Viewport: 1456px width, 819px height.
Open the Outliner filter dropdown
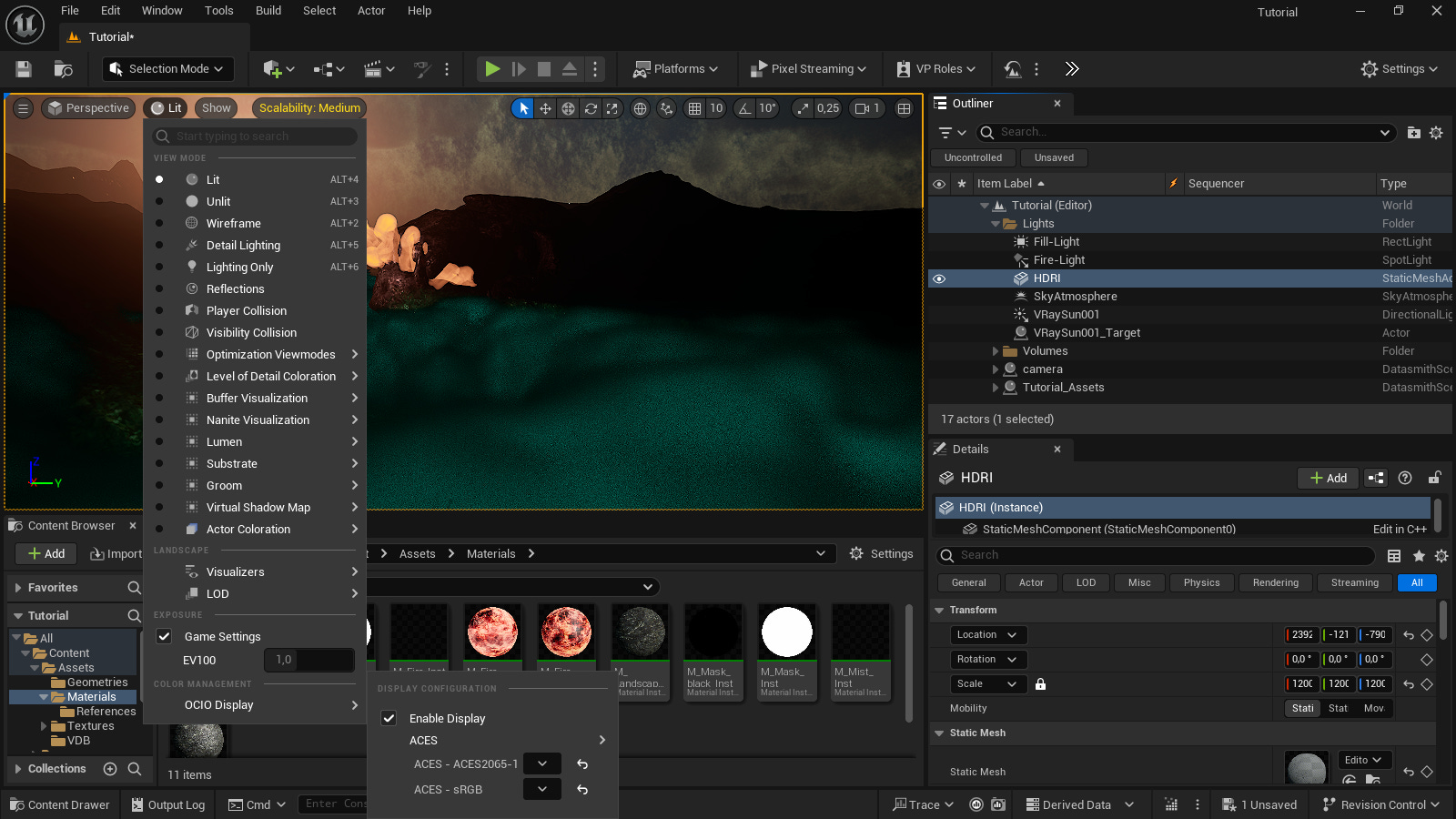point(952,133)
